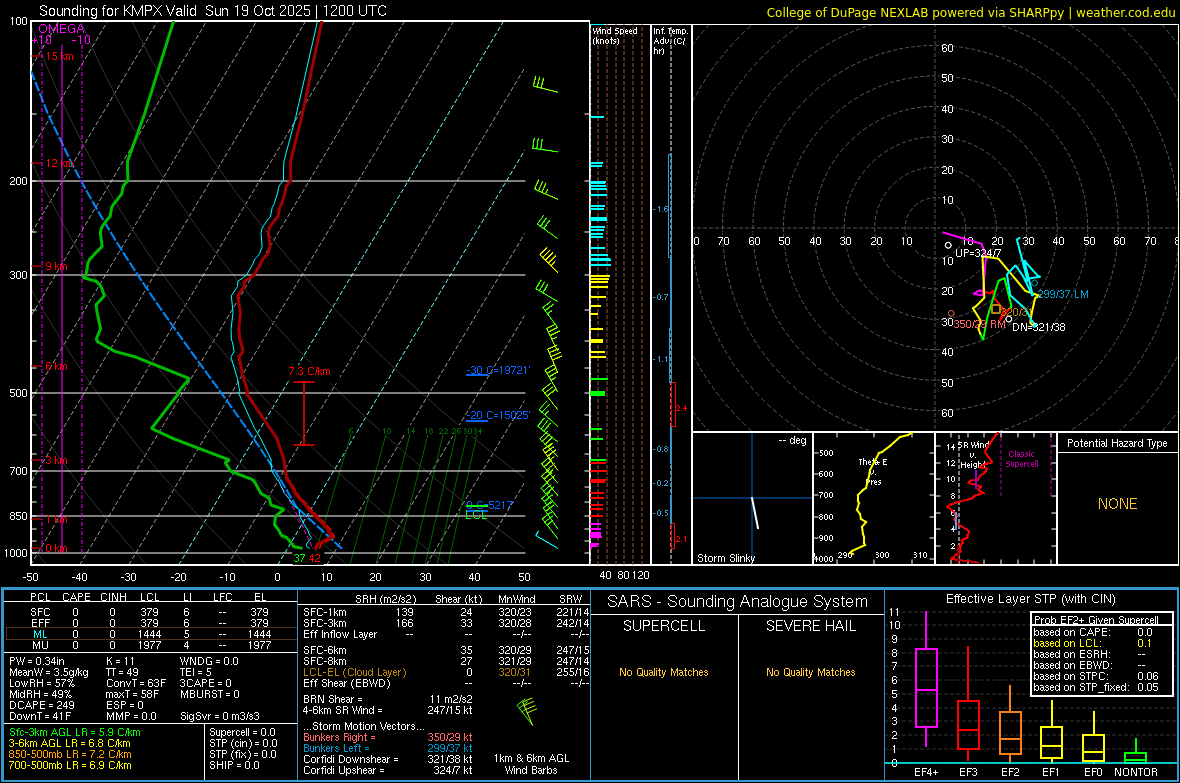Click the 'ConvT = 63F' value
The image size is (1180, 783).
point(135,684)
